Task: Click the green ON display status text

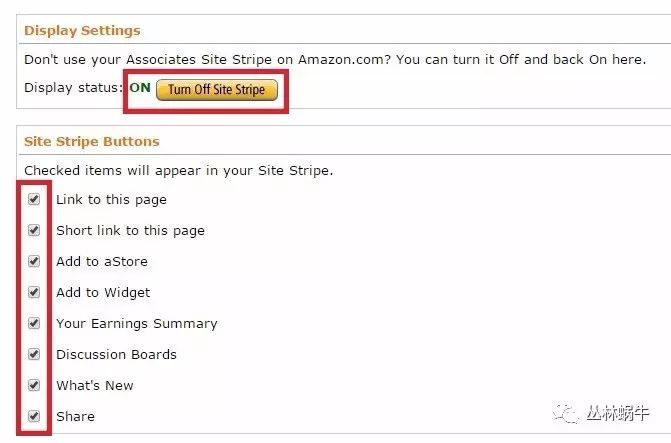Action: click(x=140, y=89)
